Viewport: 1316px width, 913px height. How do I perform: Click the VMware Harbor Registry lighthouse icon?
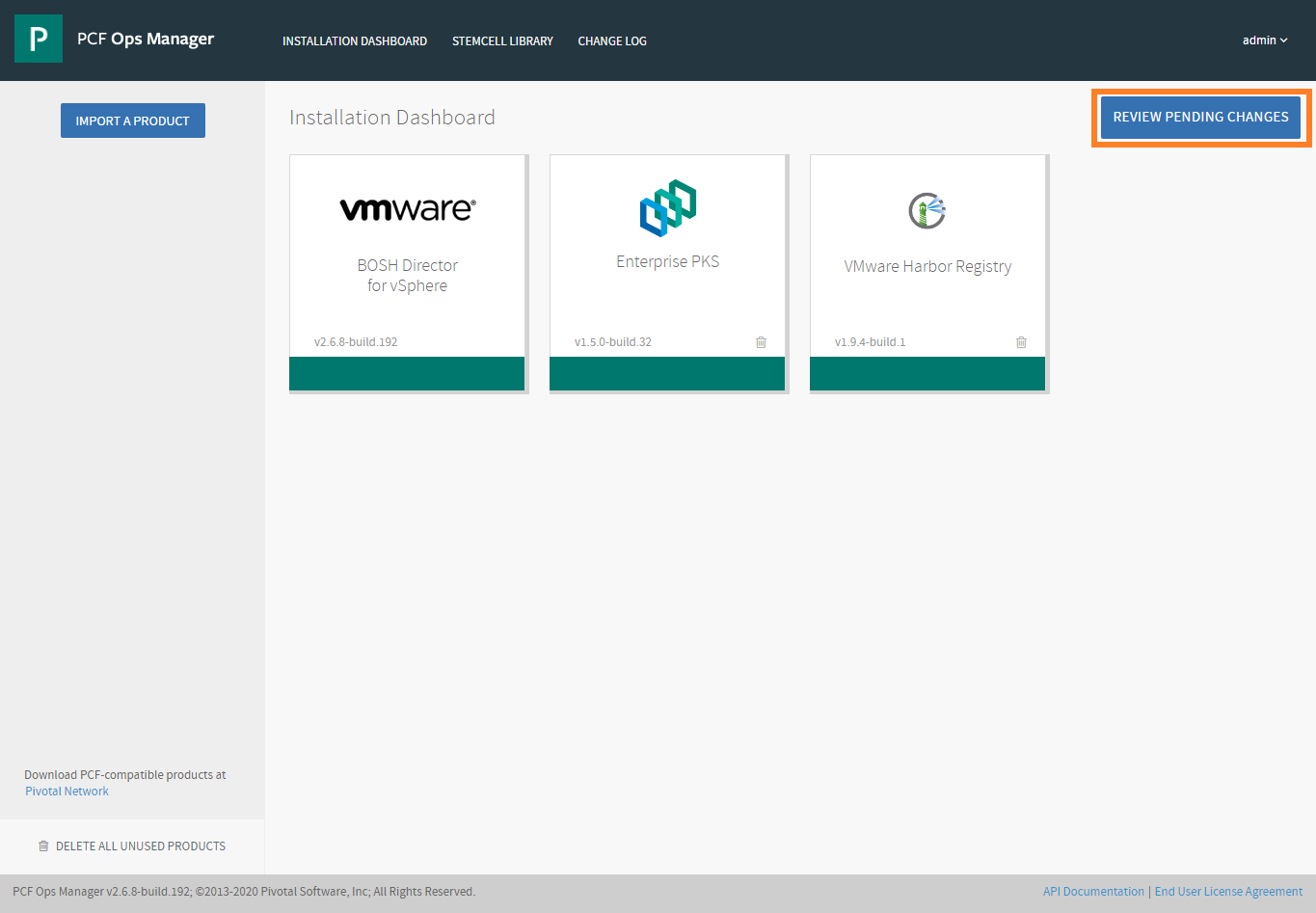[x=927, y=210]
